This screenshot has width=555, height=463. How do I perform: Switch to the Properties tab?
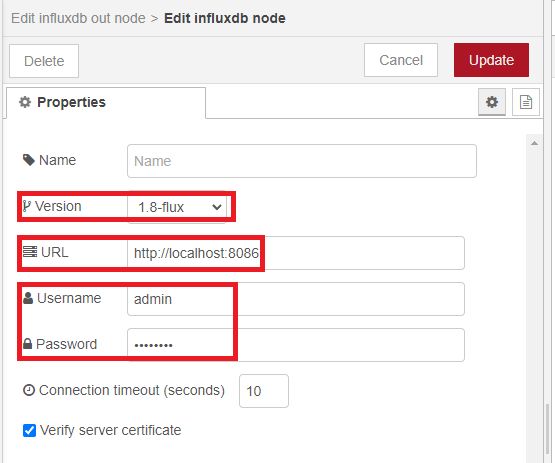click(106, 102)
